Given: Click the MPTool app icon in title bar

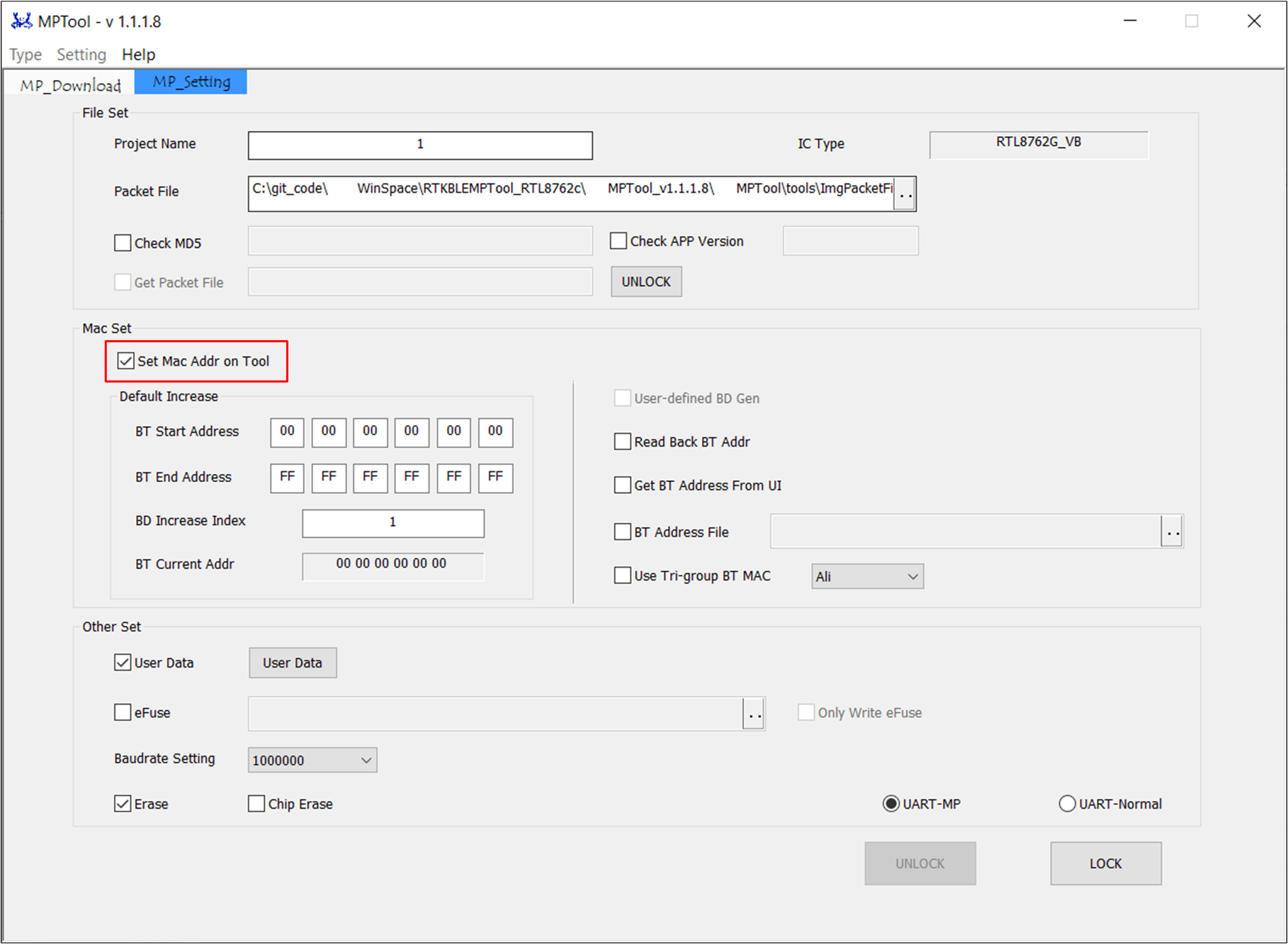Looking at the screenshot, I should coord(21,21).
